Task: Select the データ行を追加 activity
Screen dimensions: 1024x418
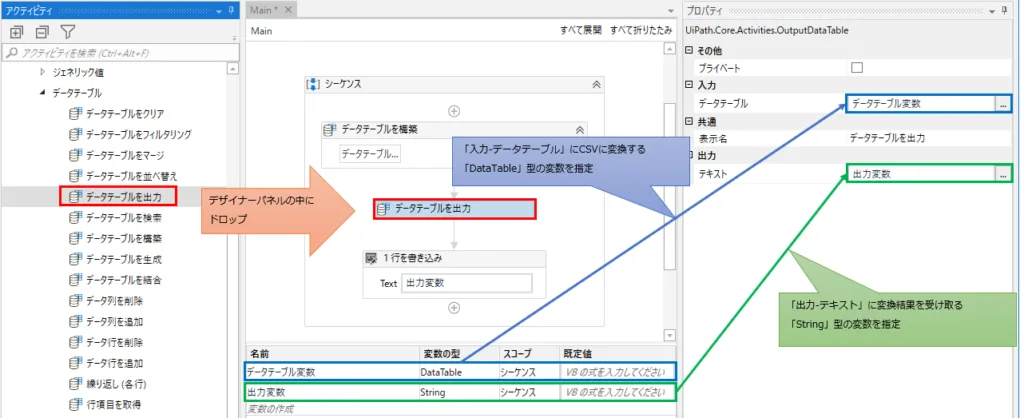Action: point(106,362)
